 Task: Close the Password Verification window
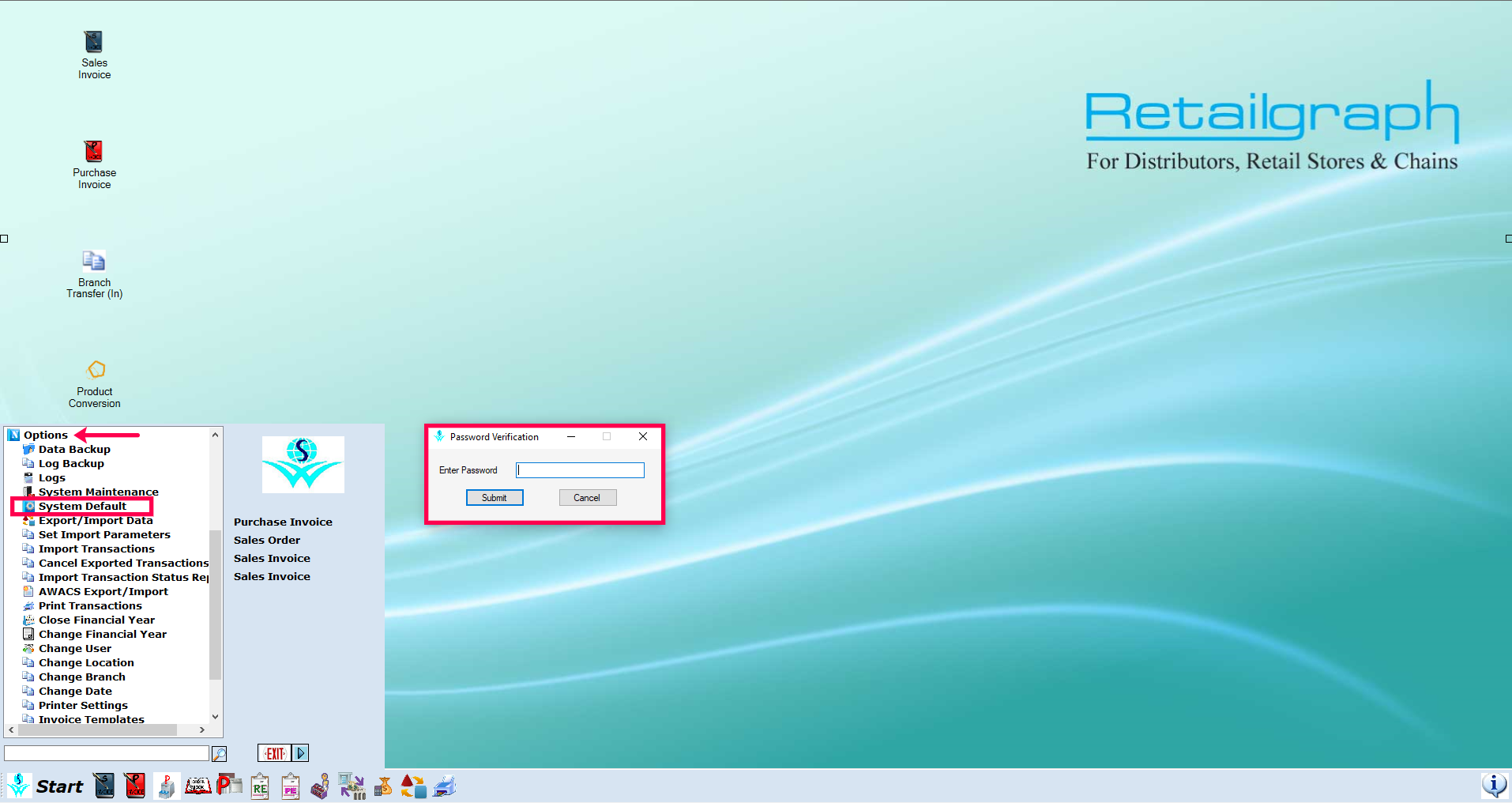click(x=643, y=436)
